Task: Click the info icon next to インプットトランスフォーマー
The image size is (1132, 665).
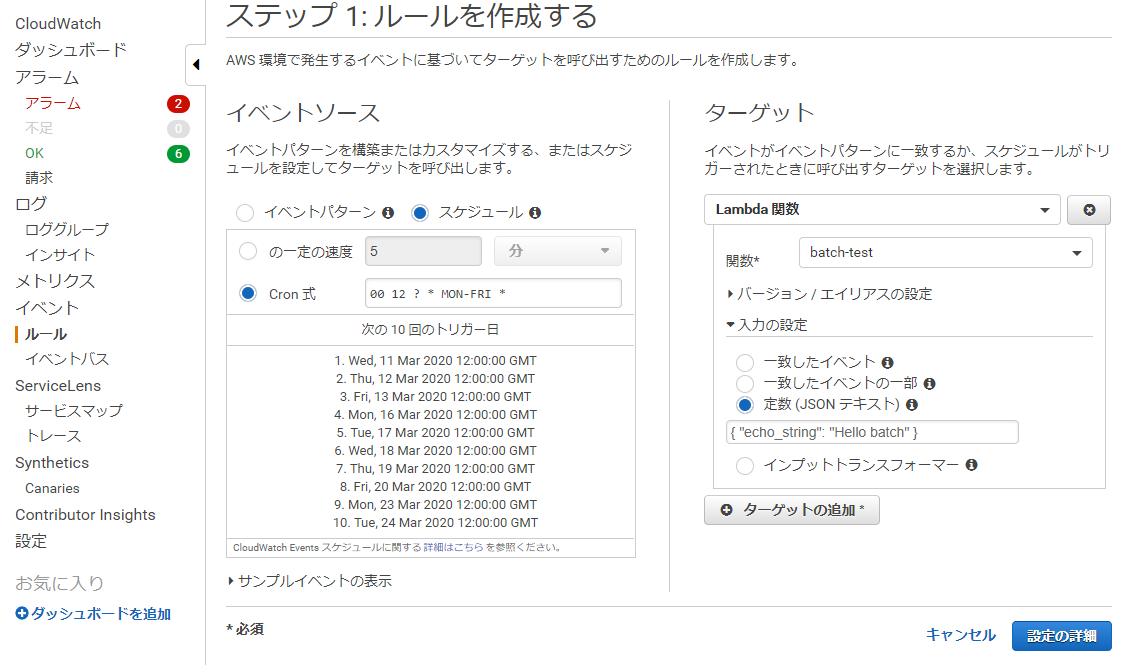Action: click(x=971, y=465)
